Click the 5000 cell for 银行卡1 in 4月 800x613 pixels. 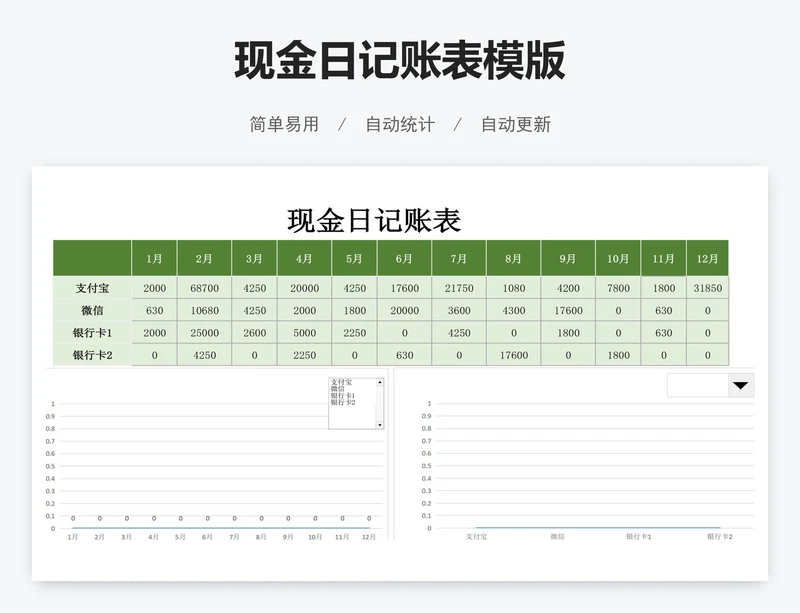[304, 333]
